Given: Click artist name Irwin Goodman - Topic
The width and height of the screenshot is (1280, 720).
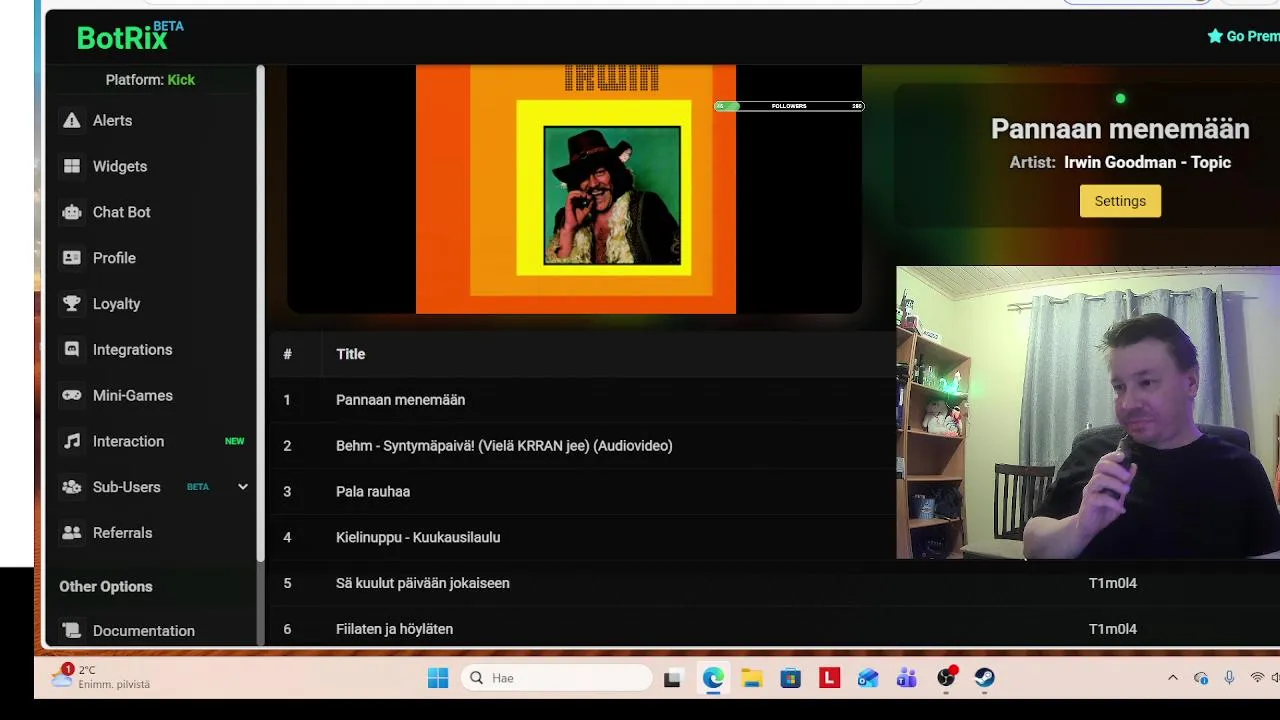Looking at the screenshot, I should 1147,162.
